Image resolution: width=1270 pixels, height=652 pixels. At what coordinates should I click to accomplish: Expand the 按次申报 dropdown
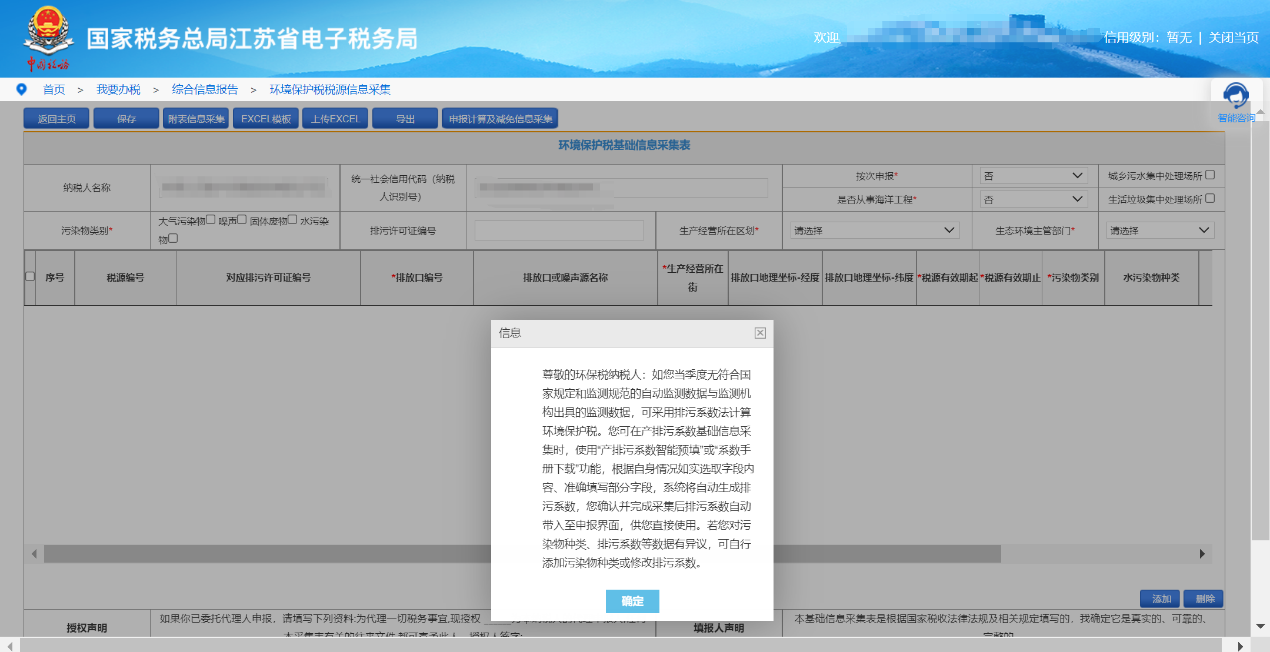[1033, 176]
